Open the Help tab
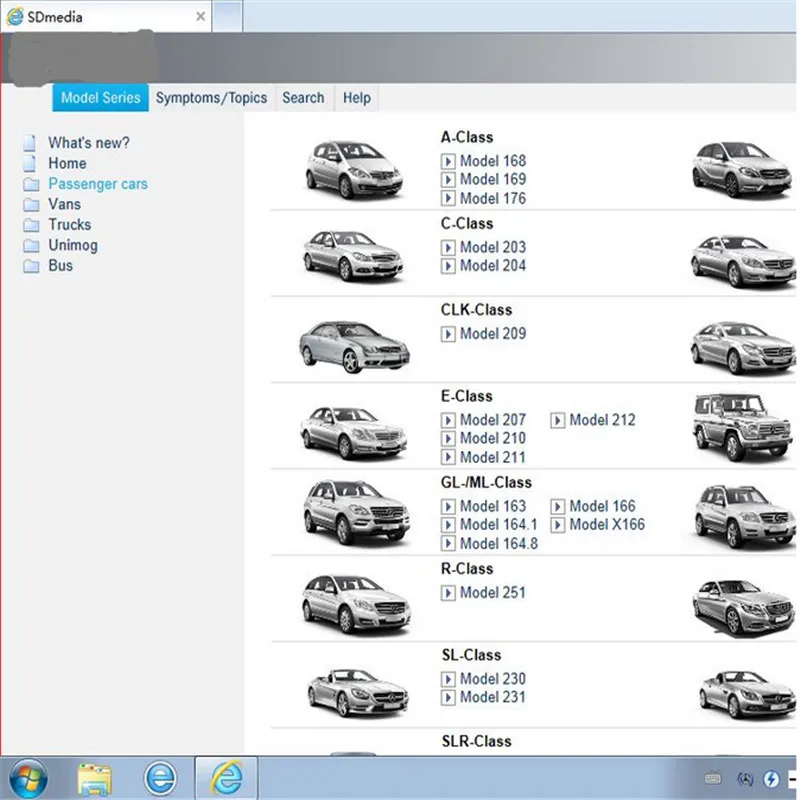 coord(357,98)
